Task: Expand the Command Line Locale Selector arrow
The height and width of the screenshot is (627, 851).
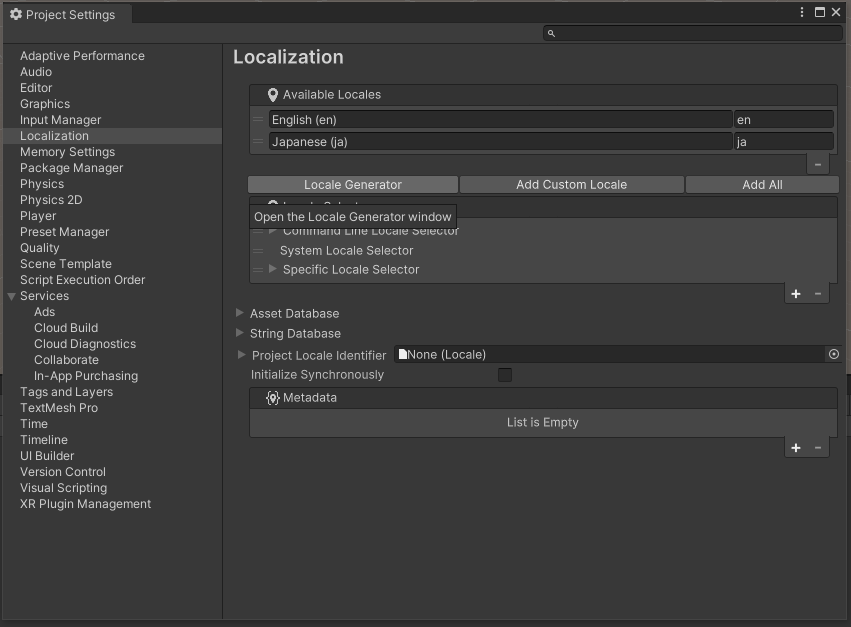Action: (x=273, y=231)
